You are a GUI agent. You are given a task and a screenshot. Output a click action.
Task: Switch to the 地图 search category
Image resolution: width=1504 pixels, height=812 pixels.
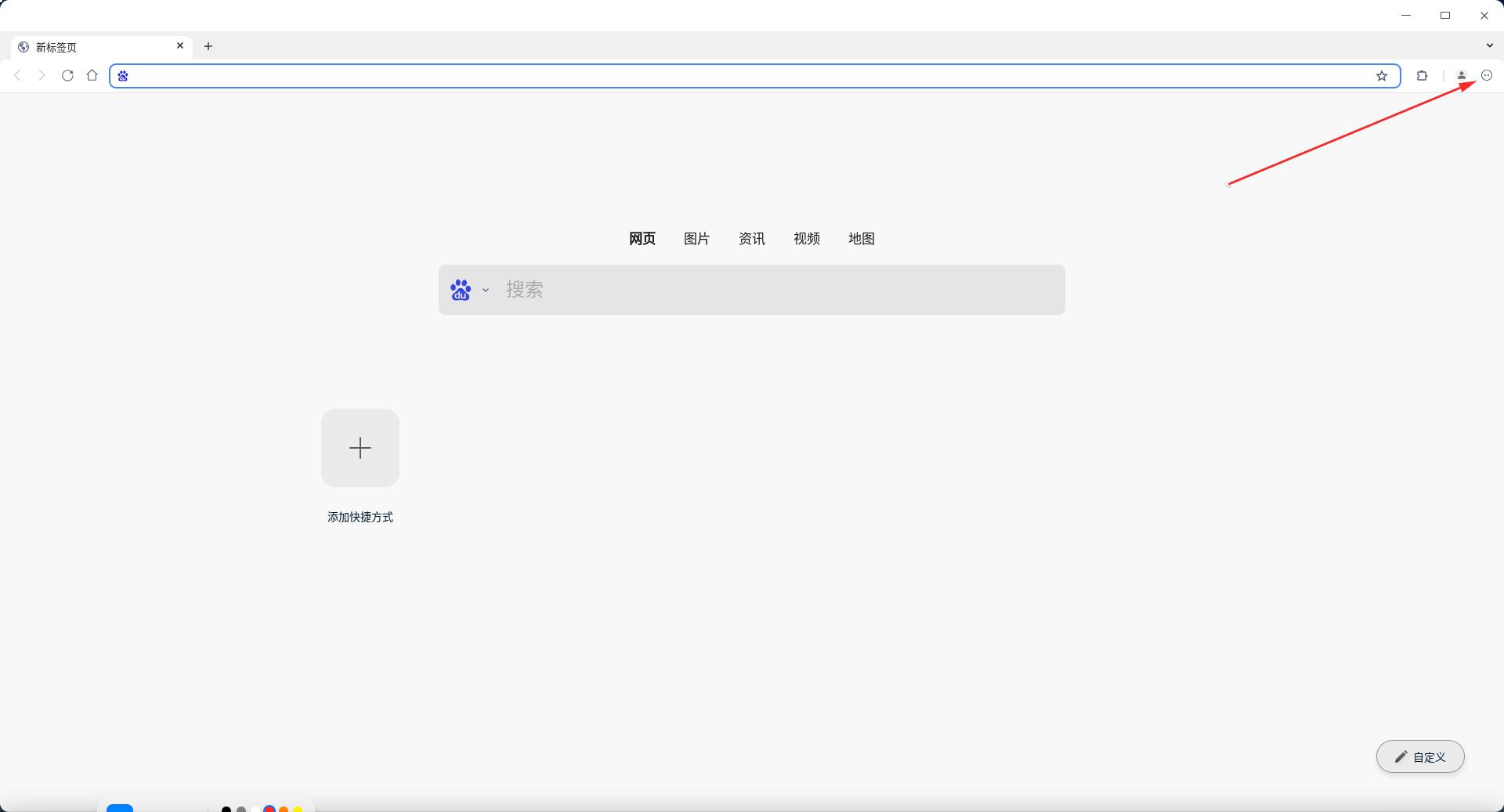click(862, 239)
